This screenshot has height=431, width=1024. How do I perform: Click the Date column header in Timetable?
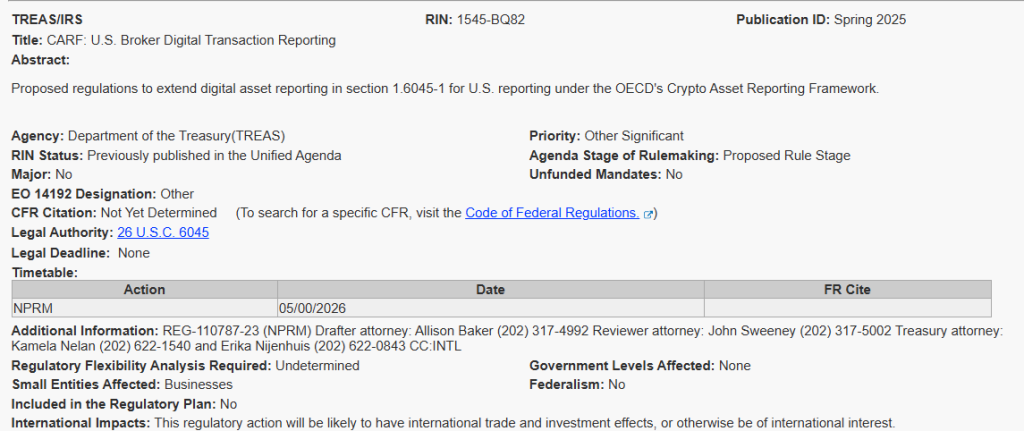point(490,290)
